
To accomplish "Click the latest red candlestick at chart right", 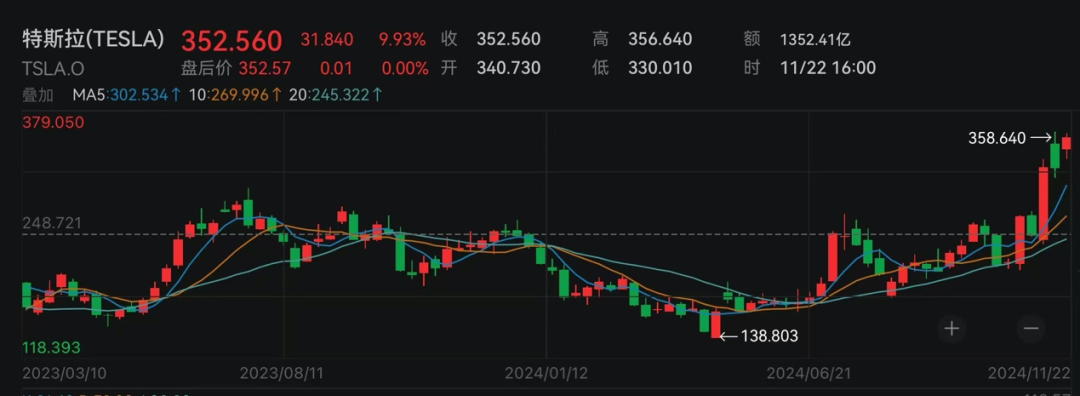I will coord(1066,143).
